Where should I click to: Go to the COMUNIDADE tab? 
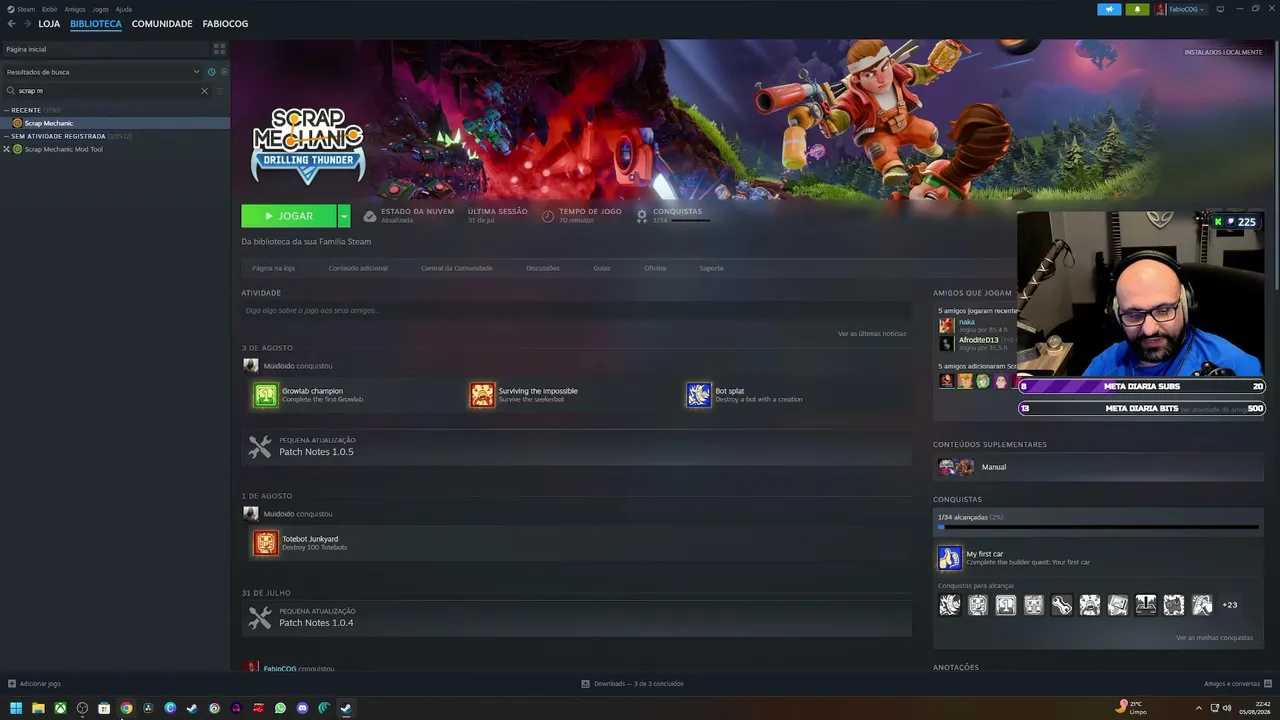[x=162, y=24]
